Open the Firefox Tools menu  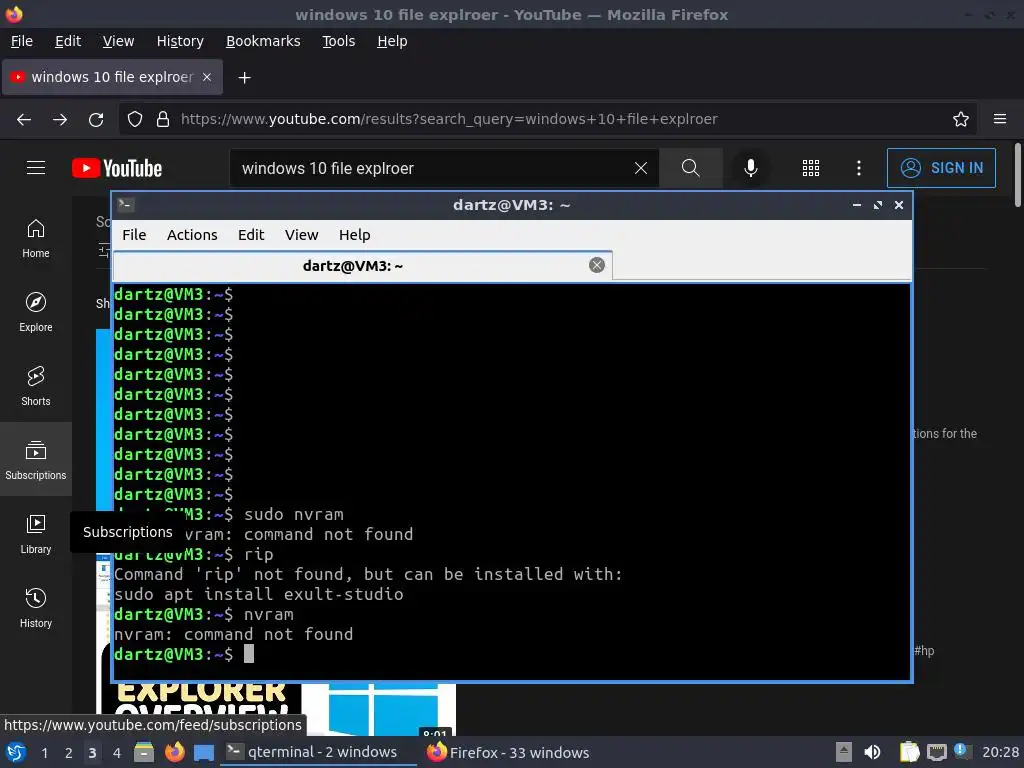(x=338, y=41)
